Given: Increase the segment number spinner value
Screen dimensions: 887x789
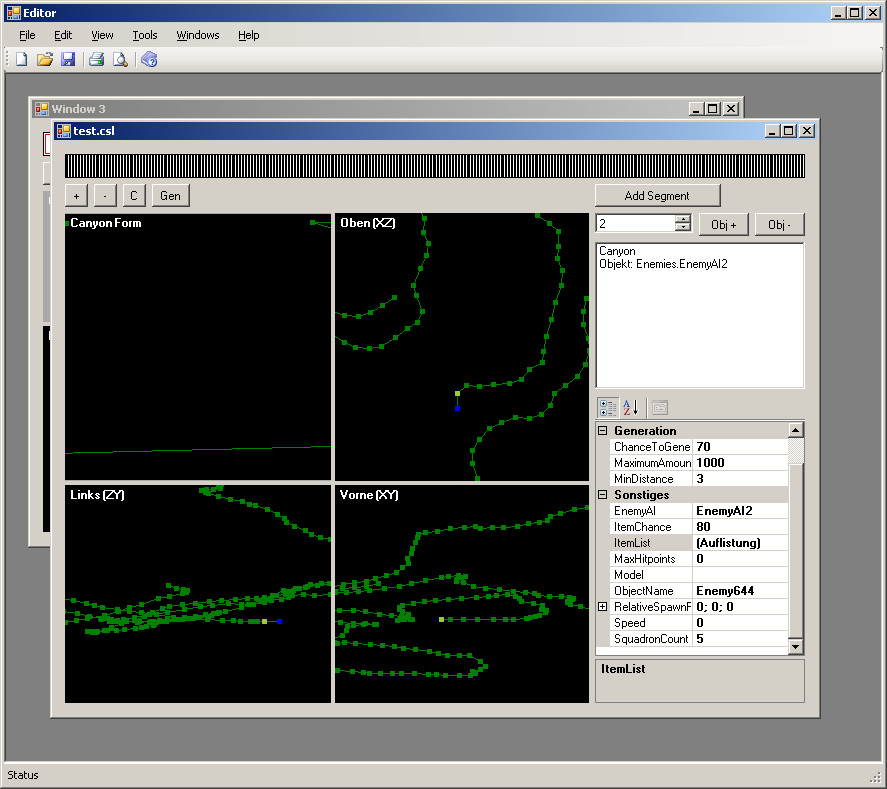Looking at the screenshot, I should 683,219.
